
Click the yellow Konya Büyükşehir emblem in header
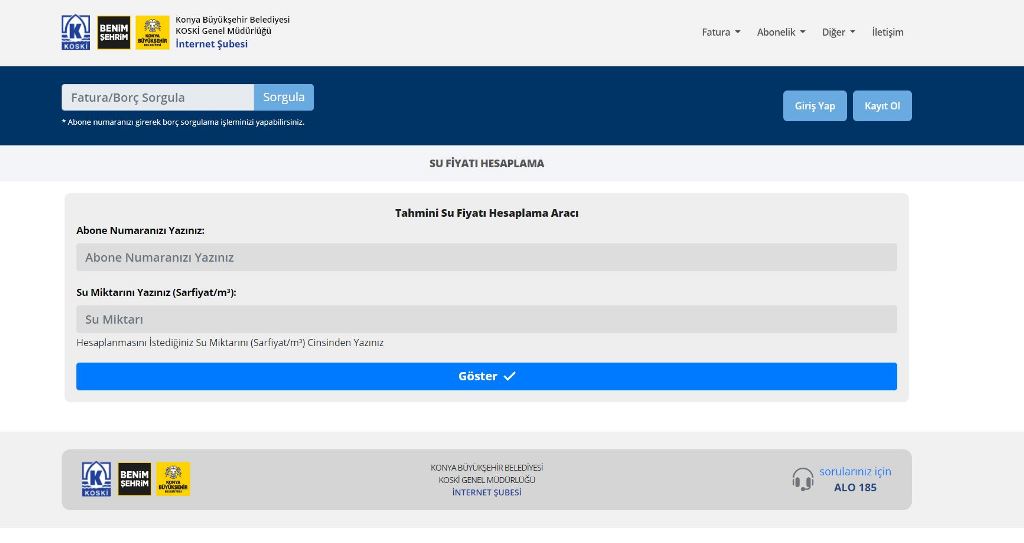click(152, 32)
